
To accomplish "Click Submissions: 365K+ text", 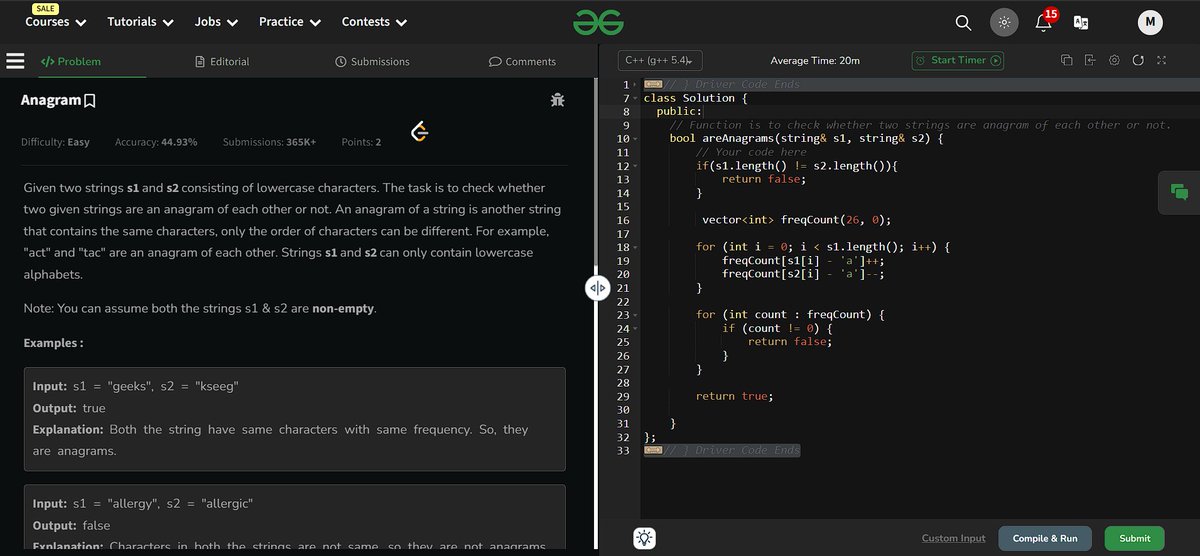I will click(269, 142).
